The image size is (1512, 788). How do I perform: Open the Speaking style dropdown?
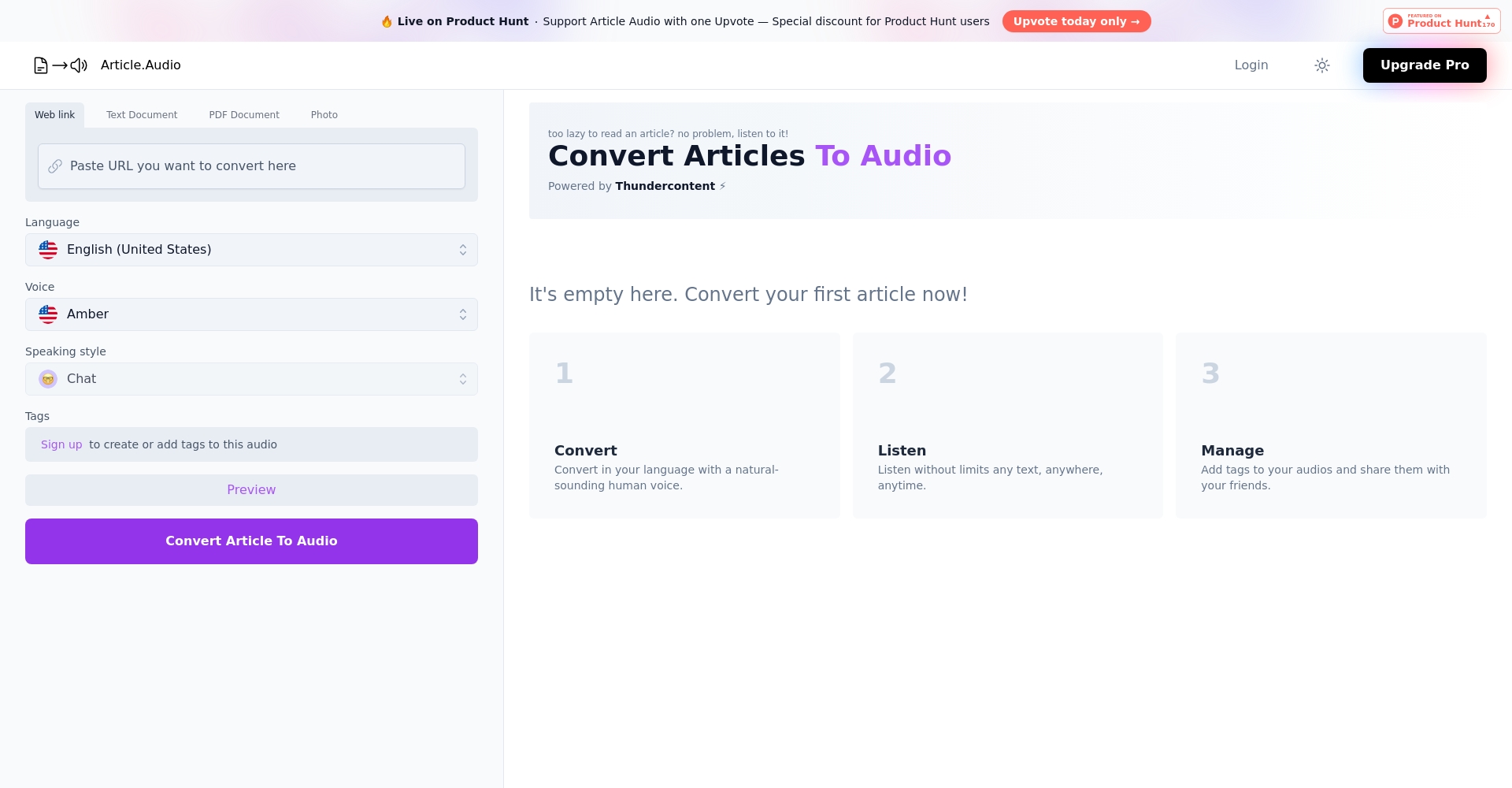coord(251,378)
